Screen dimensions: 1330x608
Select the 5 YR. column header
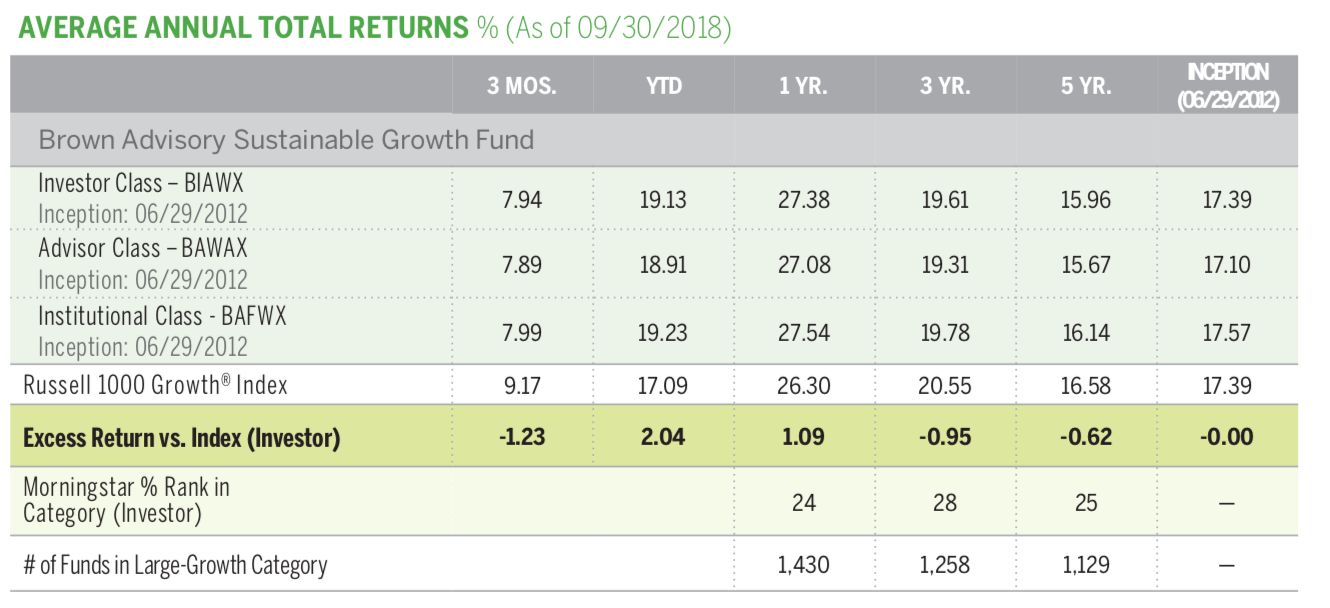(1086, 86)
